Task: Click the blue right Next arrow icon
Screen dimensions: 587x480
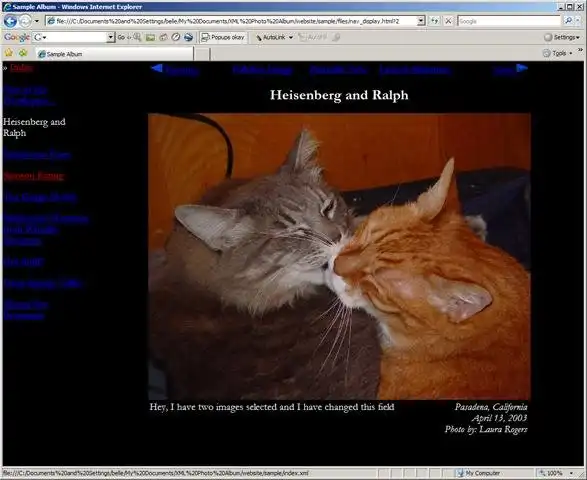Action: click(522, 68)
